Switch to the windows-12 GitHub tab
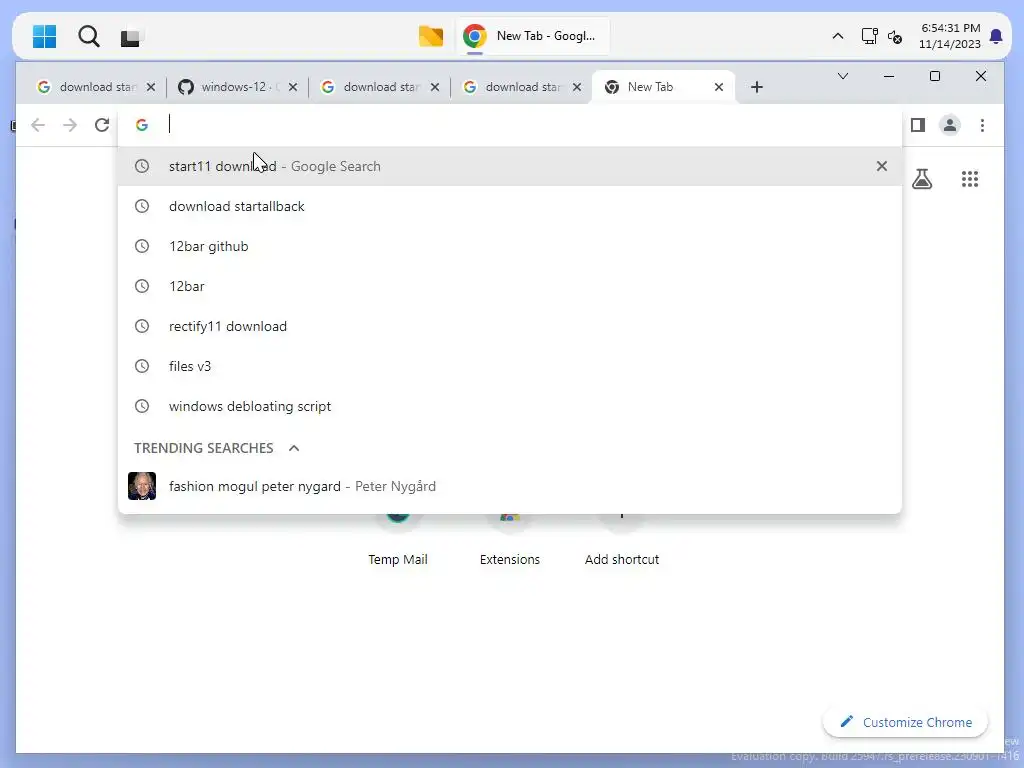 (x=239, y=87)
